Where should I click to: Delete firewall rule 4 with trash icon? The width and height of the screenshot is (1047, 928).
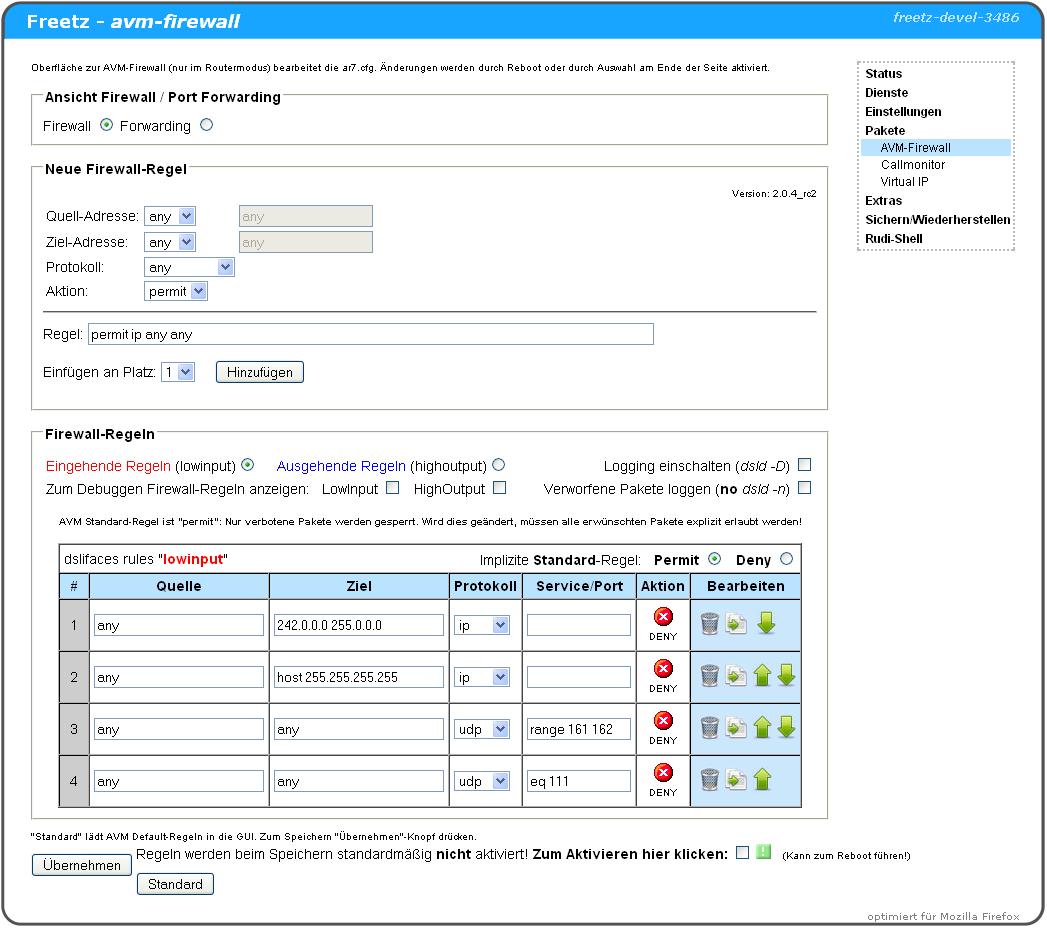(x=709, y=780)
